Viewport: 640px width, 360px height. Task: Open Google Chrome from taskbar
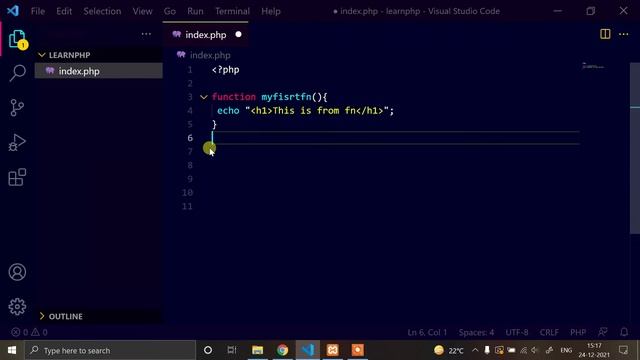(282, 350)
